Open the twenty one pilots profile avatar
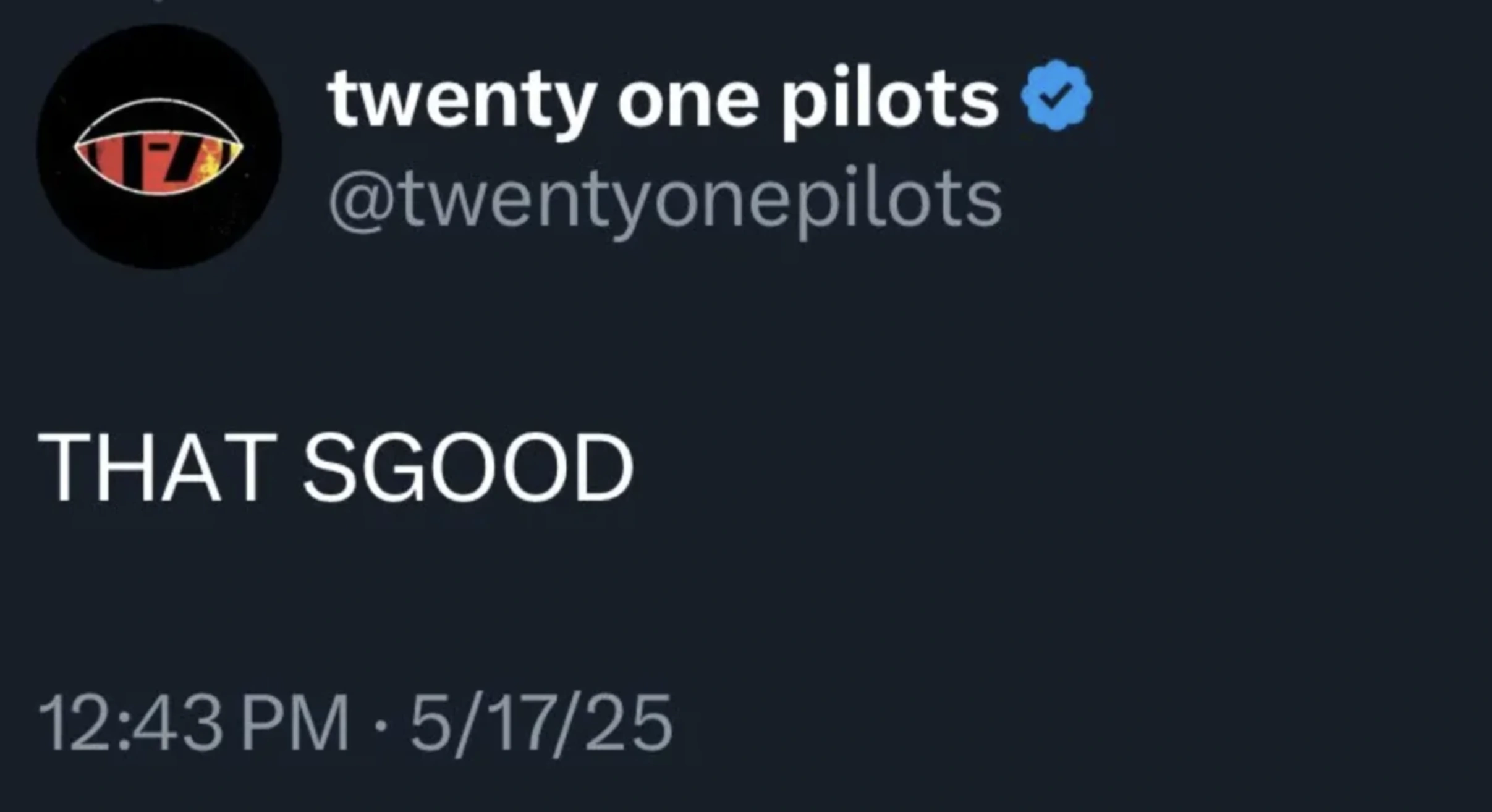 click(159, 147)
